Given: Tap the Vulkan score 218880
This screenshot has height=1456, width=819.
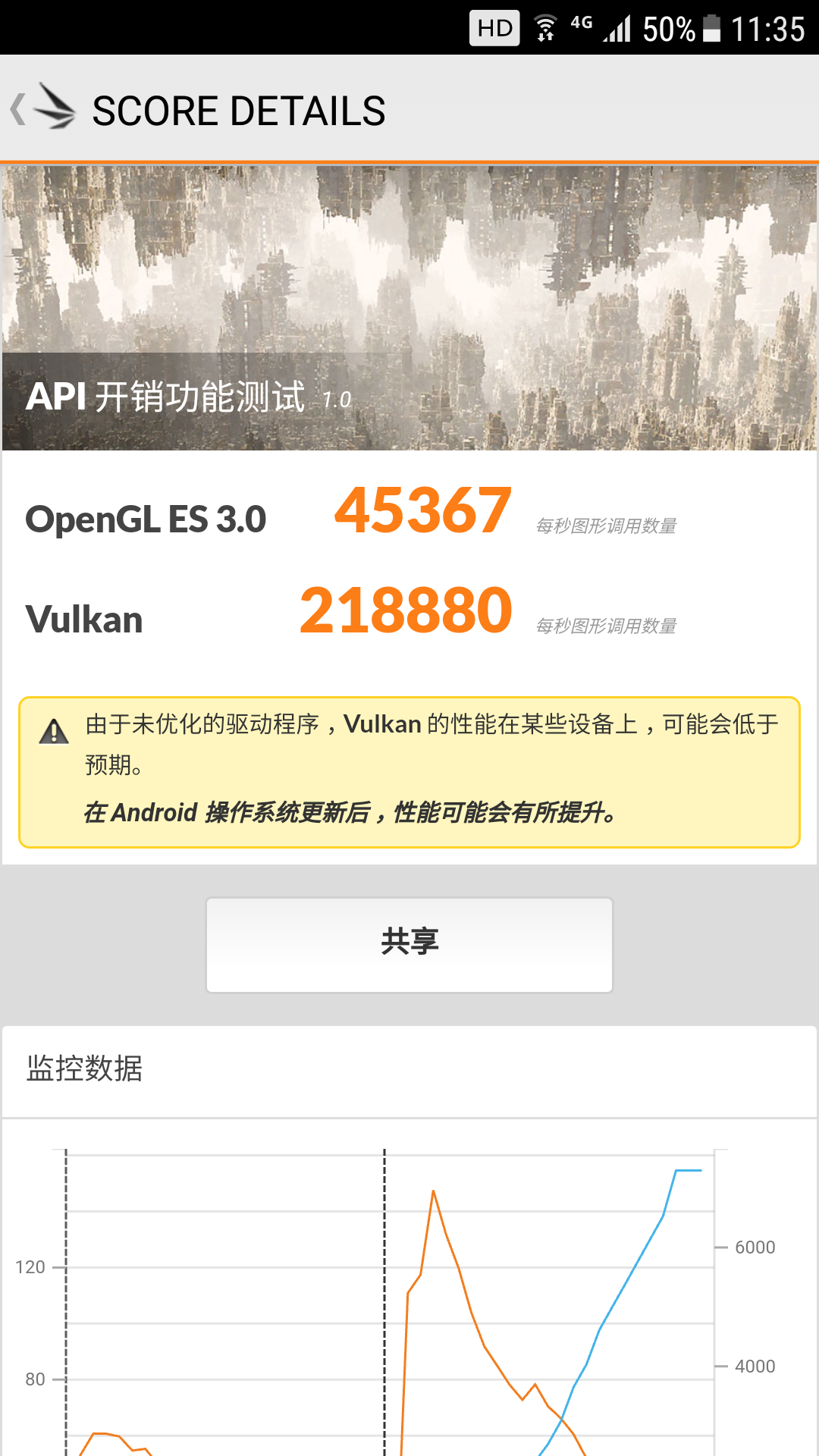Looking at the screenshot, I should [x=406, y=610].
